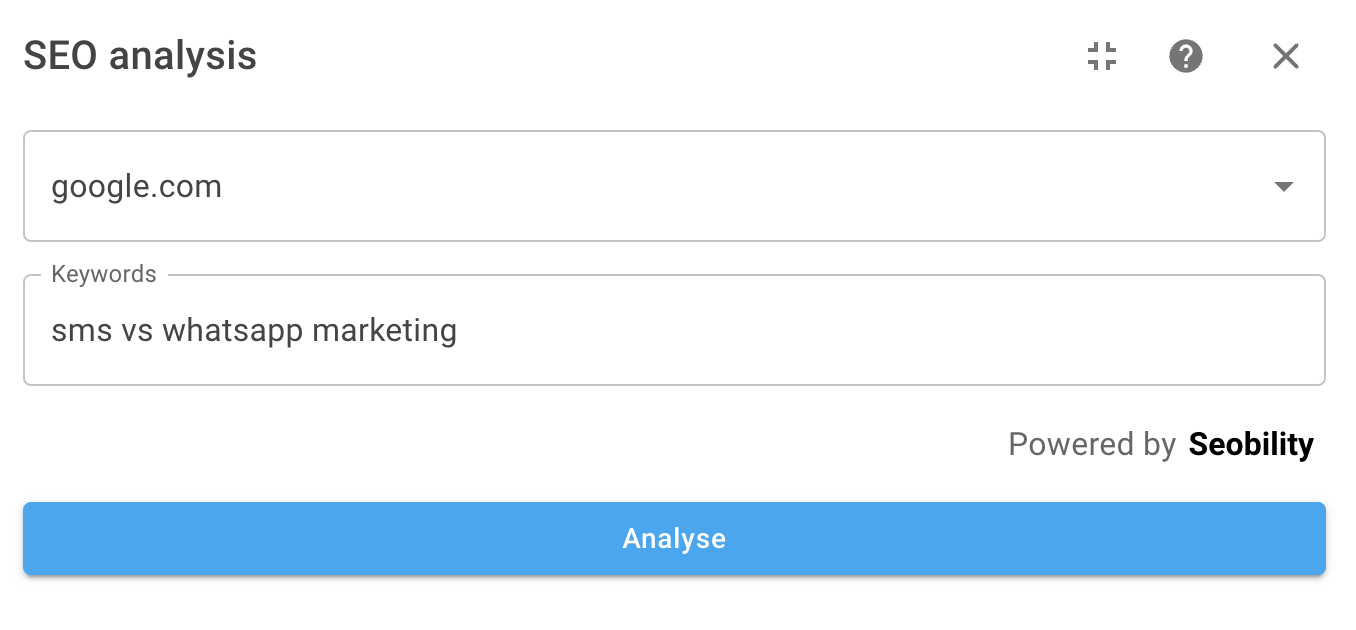Click the Keywords field label
The width and height of the screenshot is (1356, 630).
(104, 274)
